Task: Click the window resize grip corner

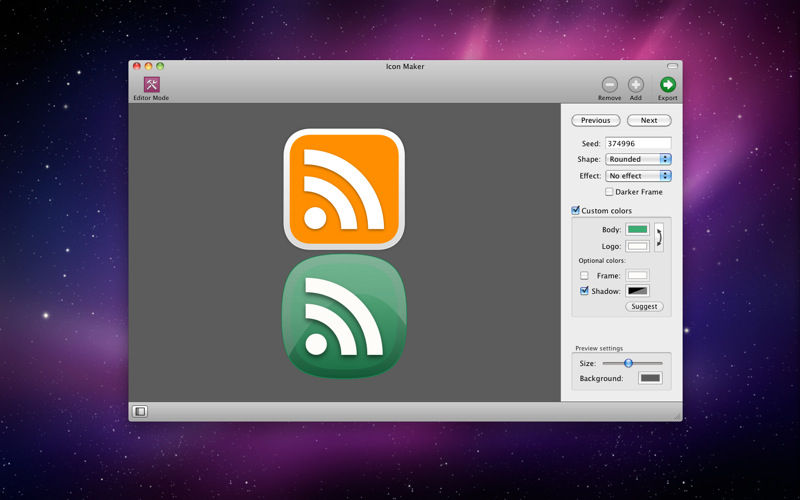Action: [x=678, y=416]
